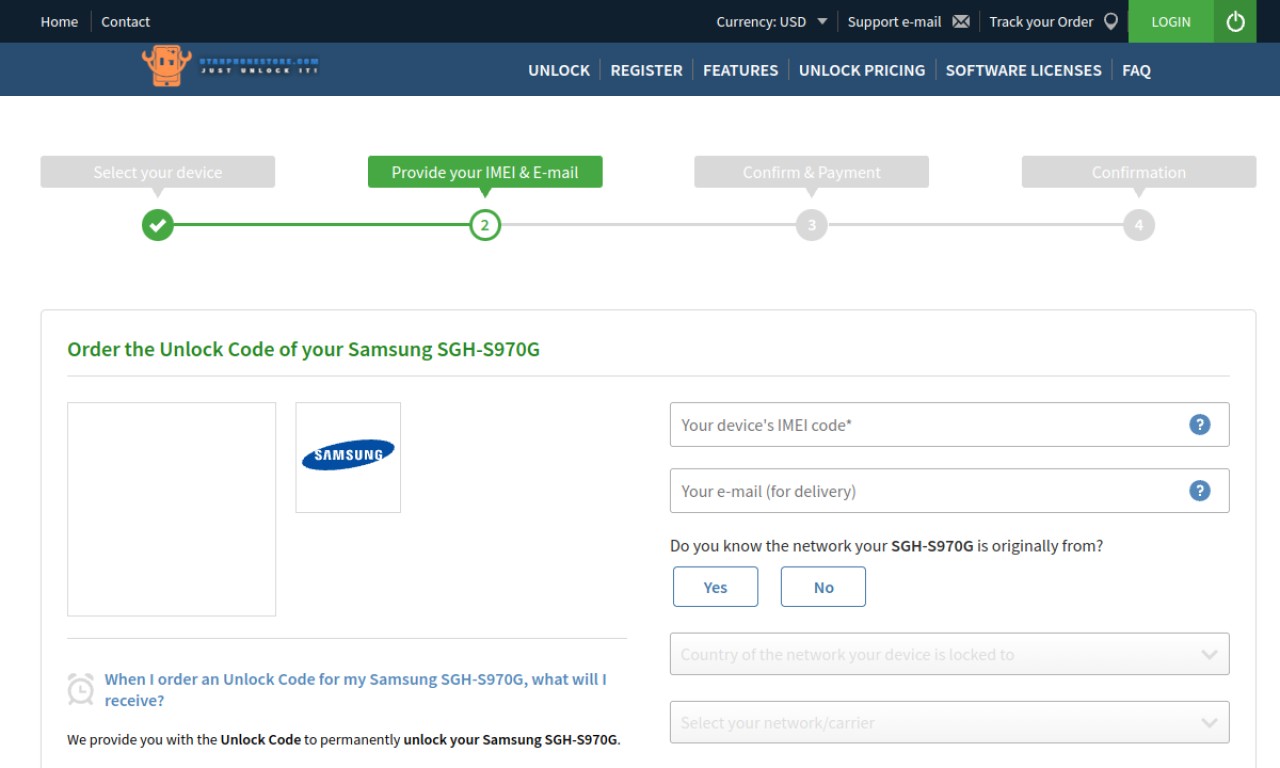Image resolution: width=1280 pixels, height=768 pixels.
Task: Click the step 3 circle in the progress bar
Action: click(812, 225)
